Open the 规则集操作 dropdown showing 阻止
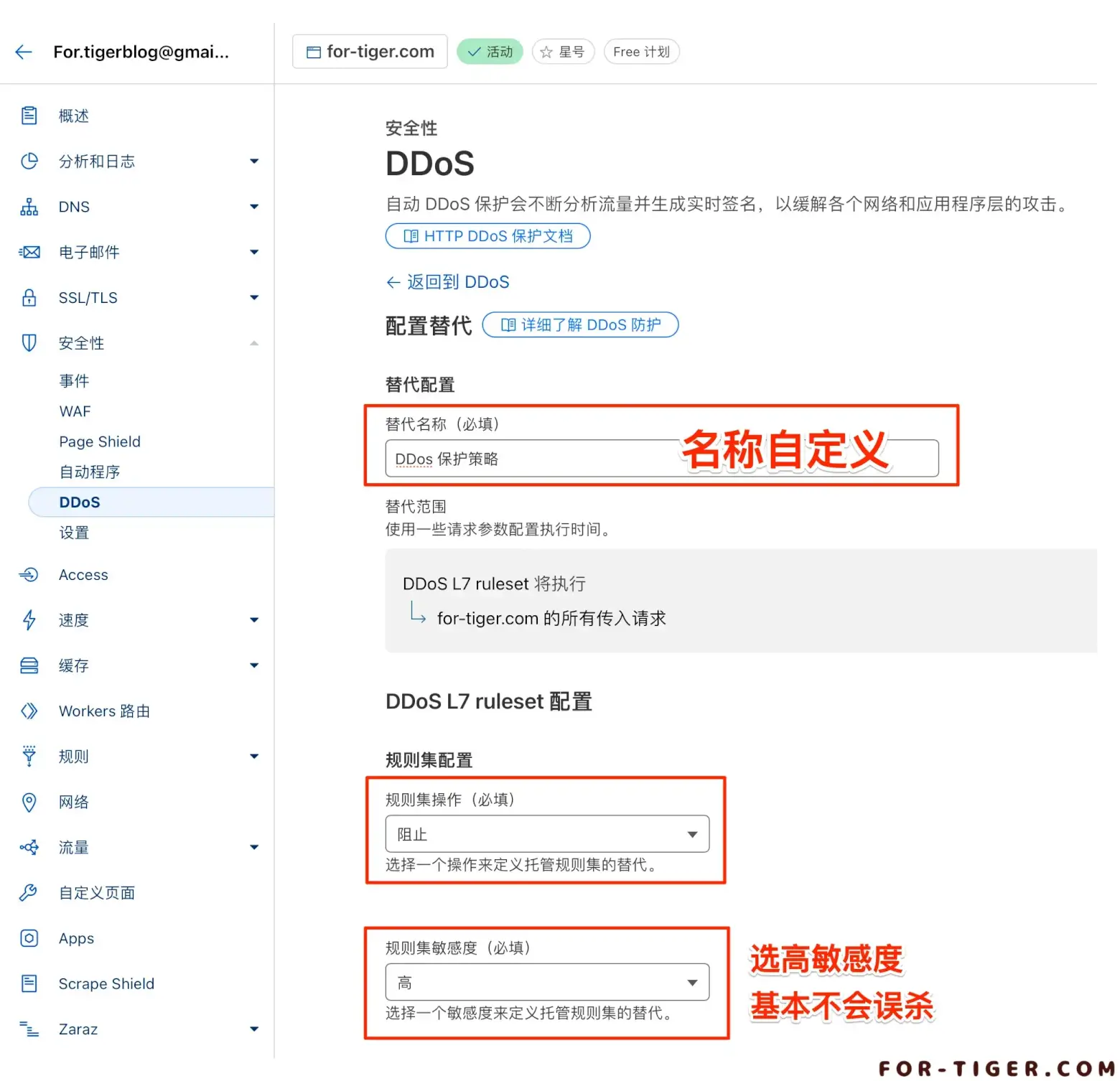Image resolution: width=1120 pixels, height=1081 pixels. [x=546, y=834]
